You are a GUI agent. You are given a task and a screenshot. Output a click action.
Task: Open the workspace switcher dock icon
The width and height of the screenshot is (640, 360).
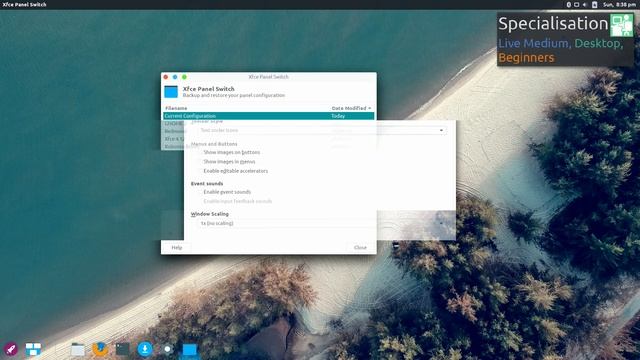(33, 349)
